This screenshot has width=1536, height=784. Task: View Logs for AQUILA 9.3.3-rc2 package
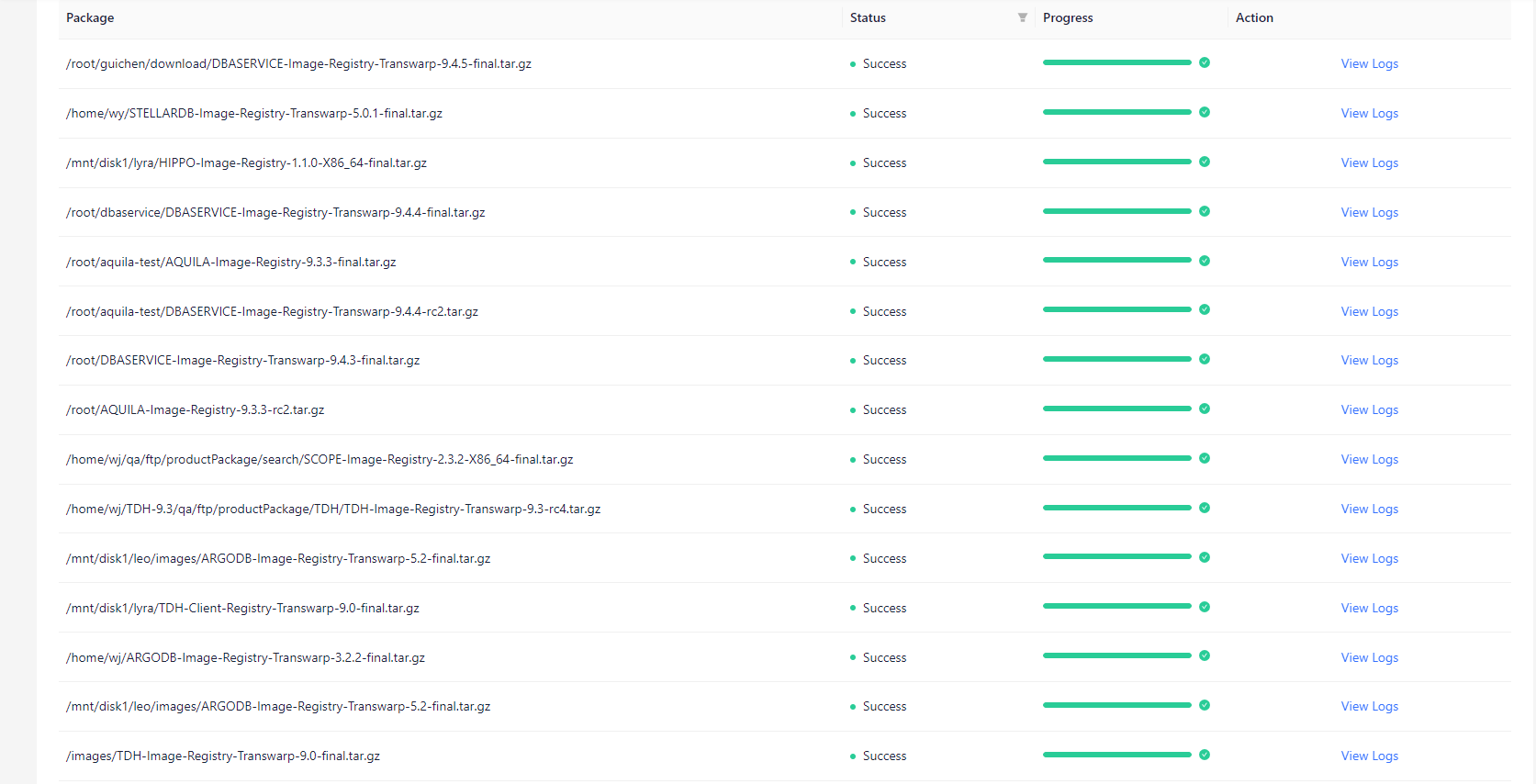tap(1370, 409)
